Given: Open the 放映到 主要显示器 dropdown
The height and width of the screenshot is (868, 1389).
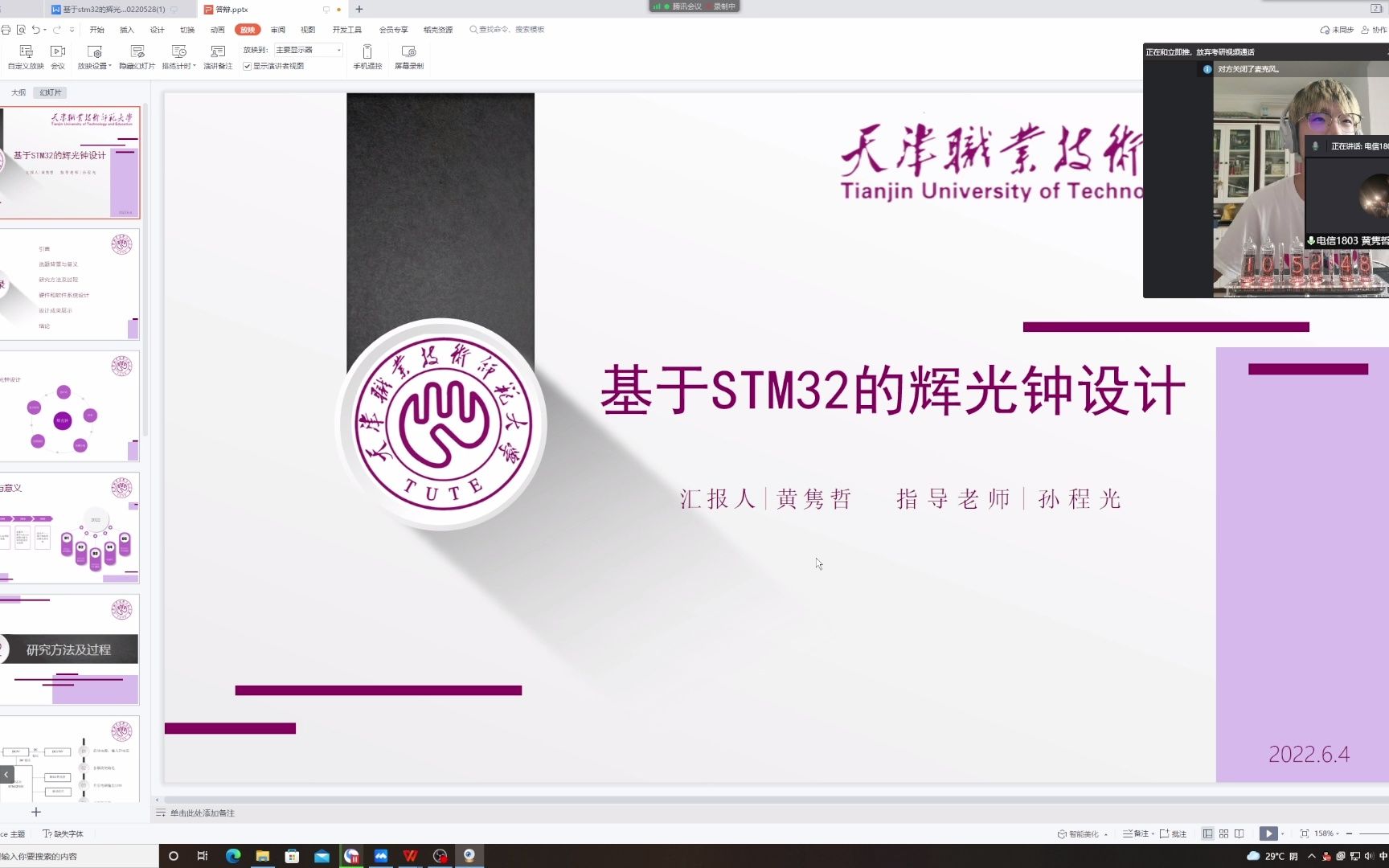Looking at the screenshot, I should 308,50.
